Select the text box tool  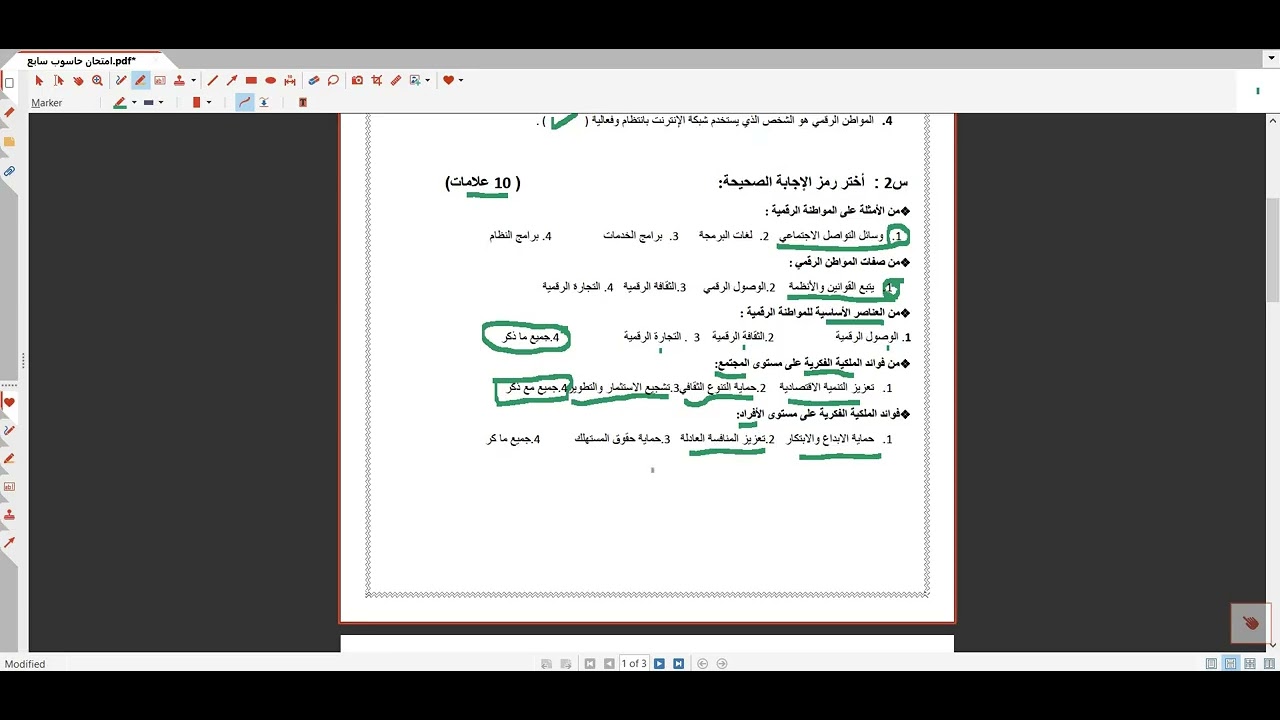(x=159, y=81)
